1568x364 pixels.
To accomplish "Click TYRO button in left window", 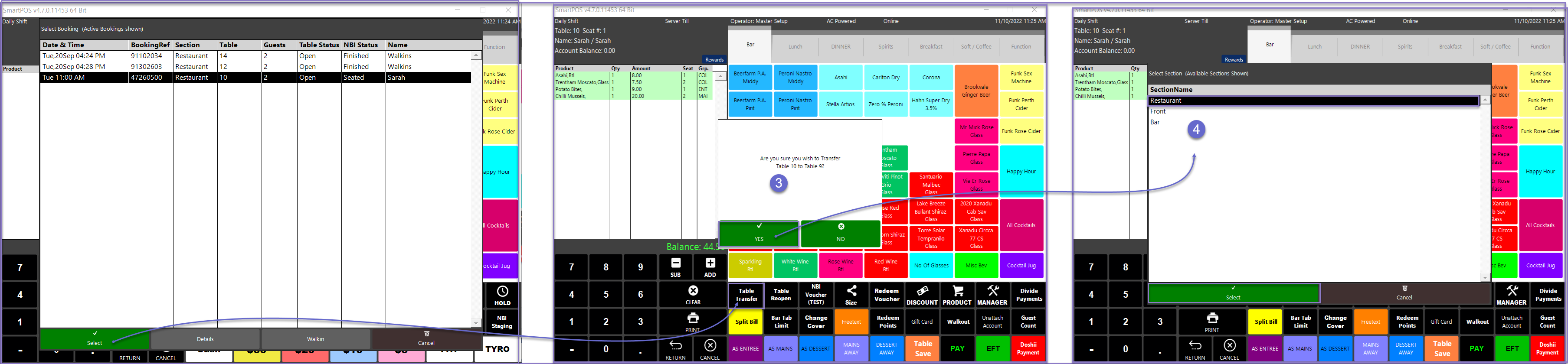I will pos(498,349).
